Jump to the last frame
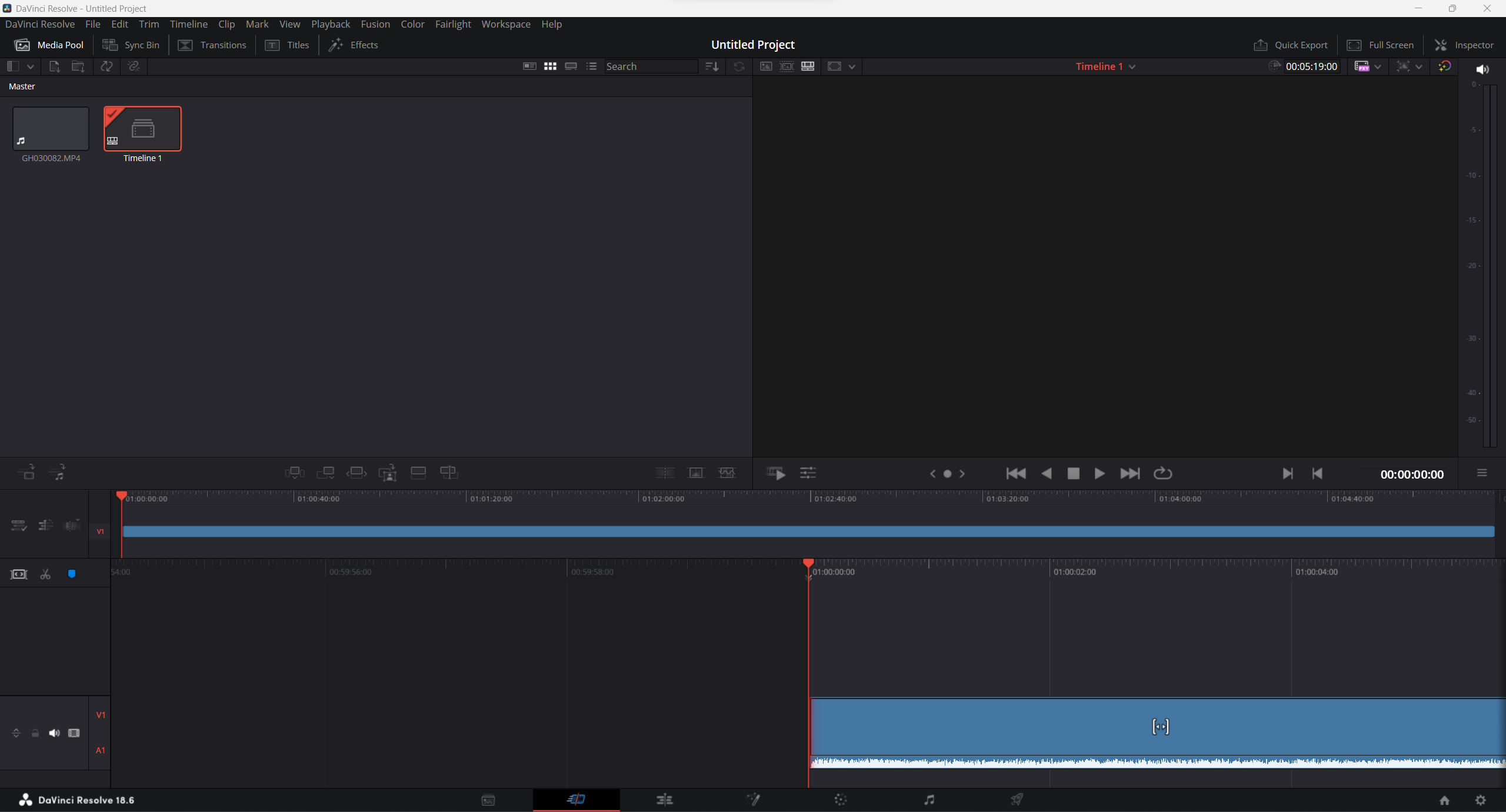The width and height of the screenshot is (1506, 812). click(x=1130, y=473)
